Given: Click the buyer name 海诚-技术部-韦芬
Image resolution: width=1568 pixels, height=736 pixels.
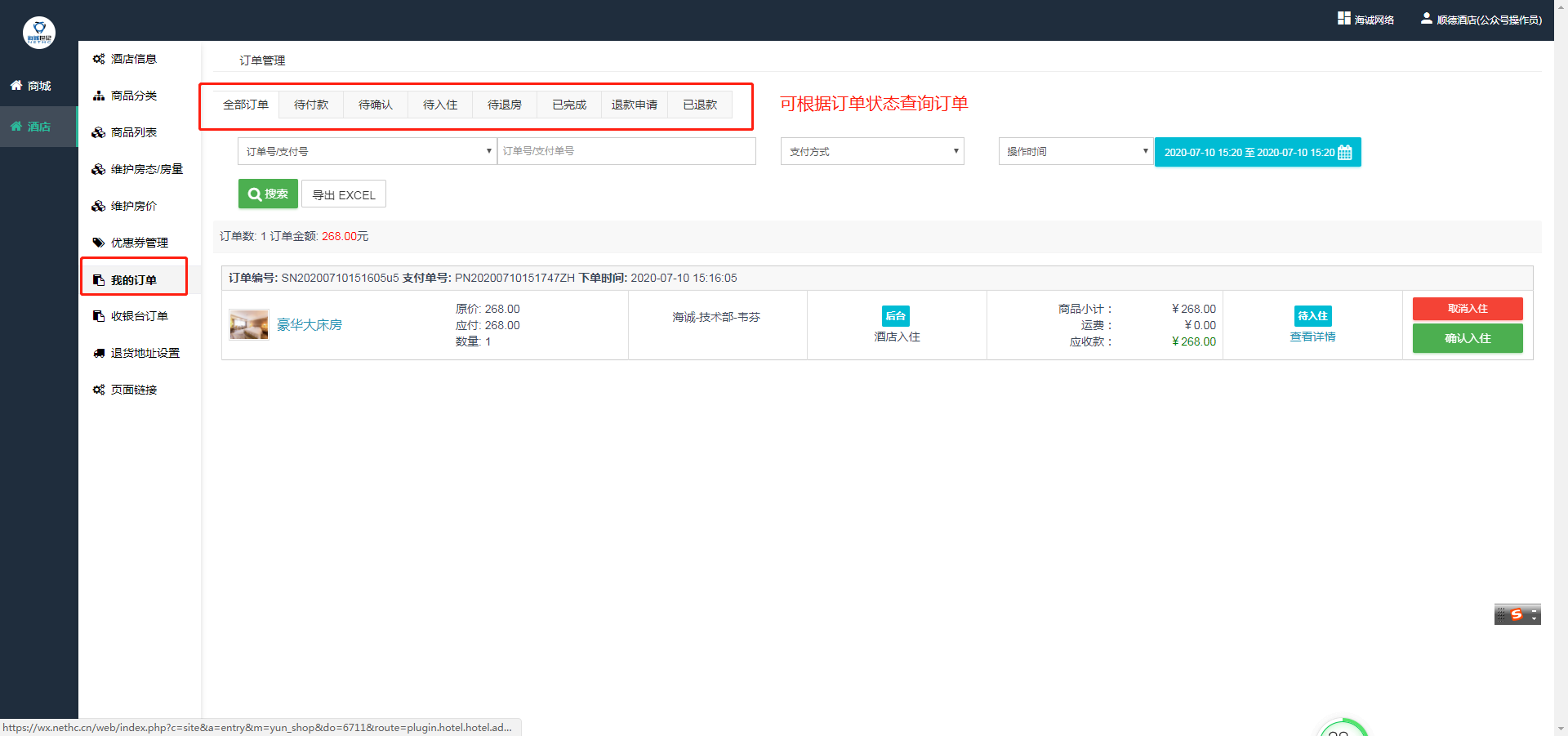Looking at the screenshot, I should tap(716, 317).
